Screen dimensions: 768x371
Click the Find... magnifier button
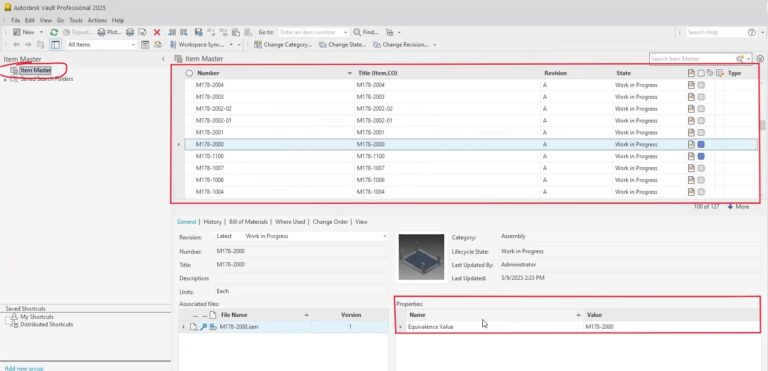[x=366, y=32]
